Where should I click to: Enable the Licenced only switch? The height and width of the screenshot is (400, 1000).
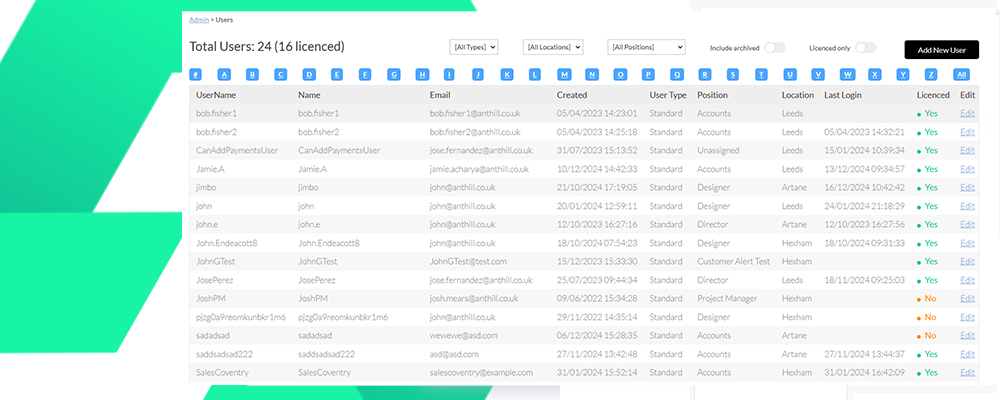point(865,47)
